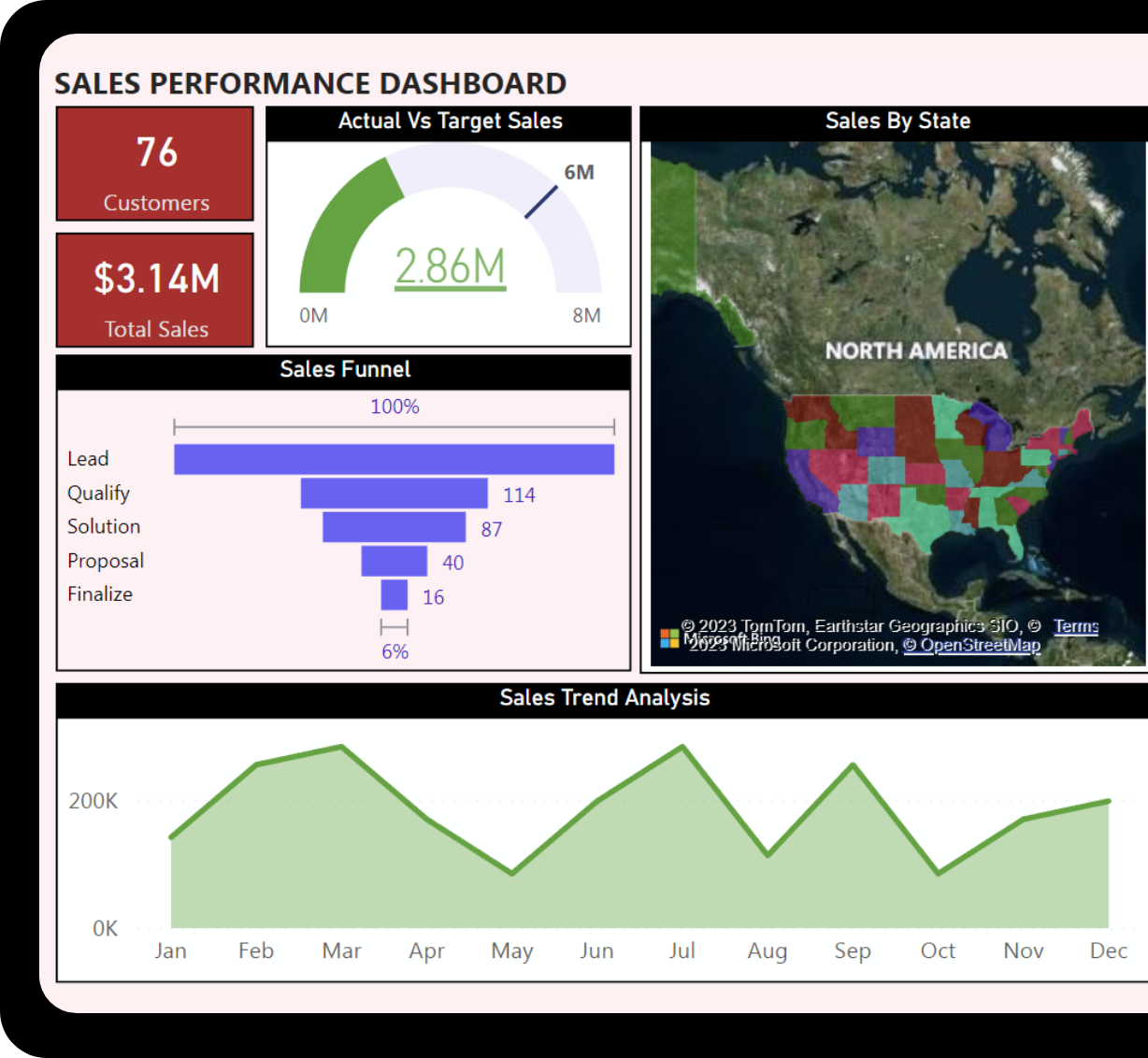Select the May low point on trend line
The image size is (1148, 1058).
pos(512,874)
